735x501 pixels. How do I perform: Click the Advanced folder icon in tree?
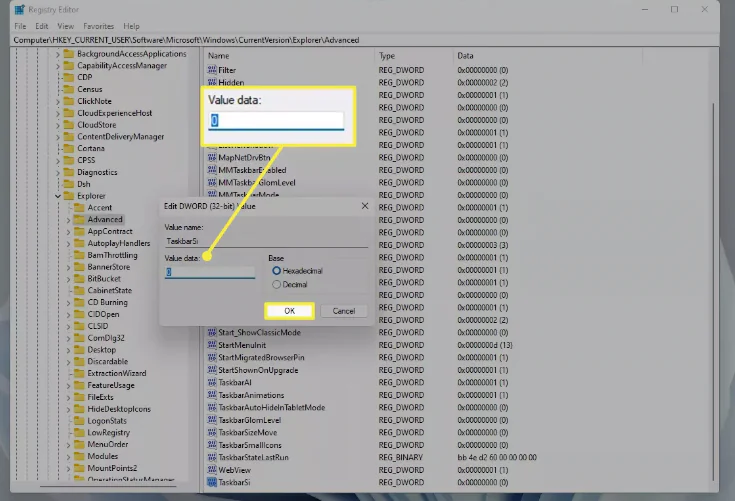point(78,219)
